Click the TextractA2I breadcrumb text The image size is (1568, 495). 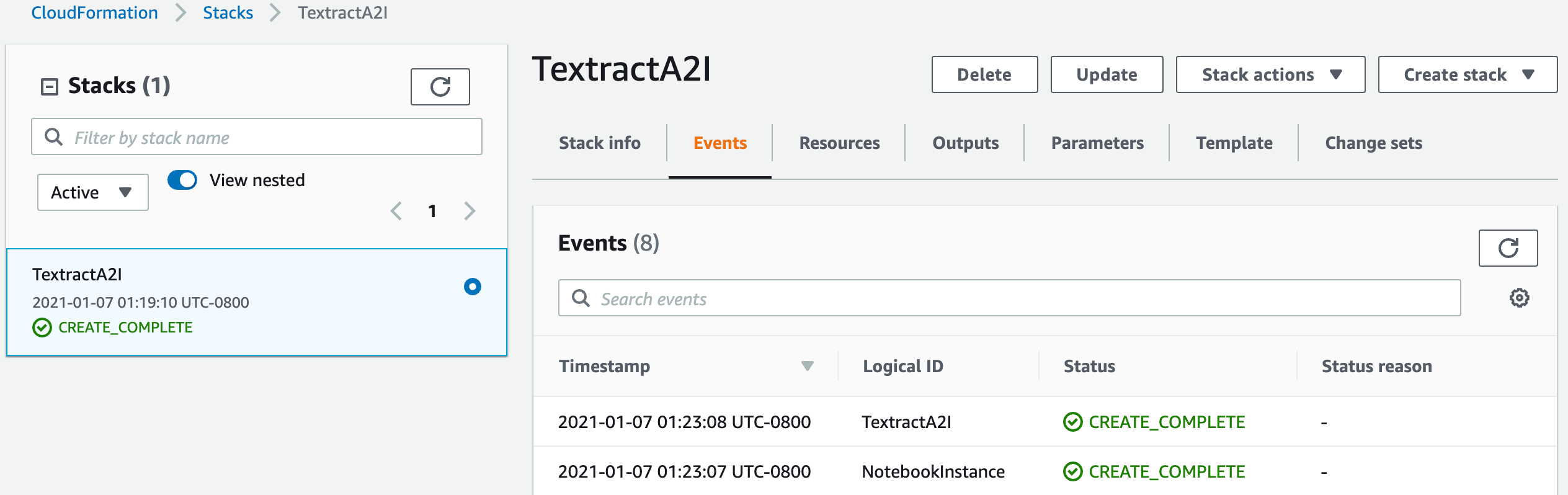pyautogui.click(x=342, y=12)
